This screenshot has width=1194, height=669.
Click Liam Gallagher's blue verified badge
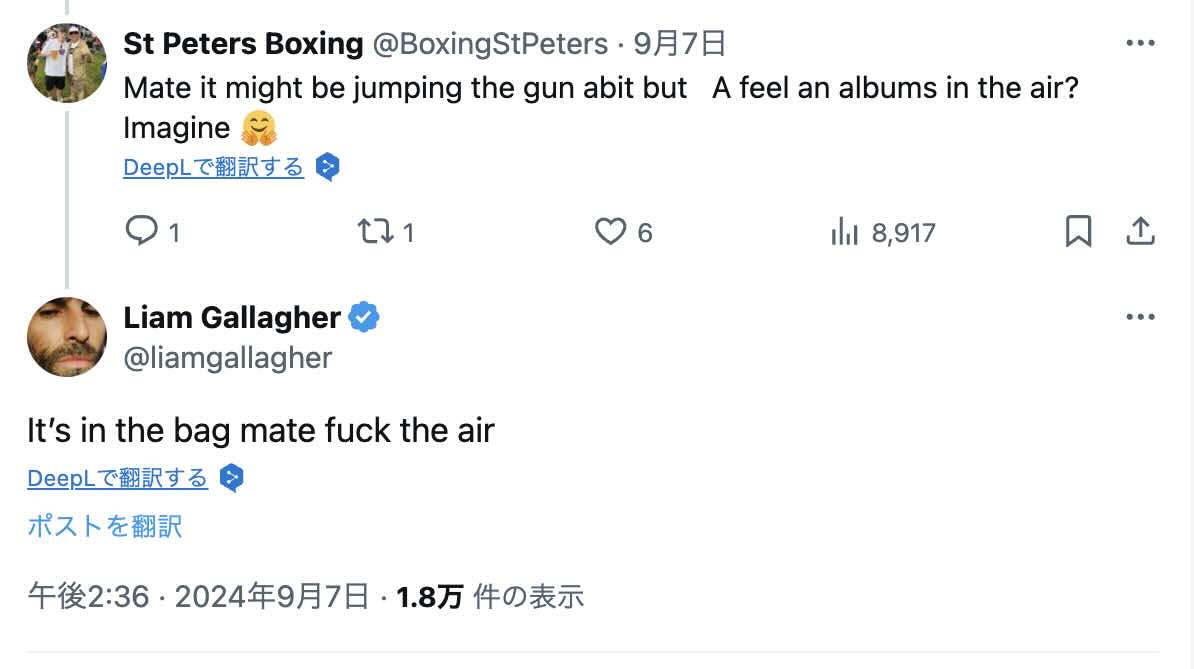coord(363,318)
